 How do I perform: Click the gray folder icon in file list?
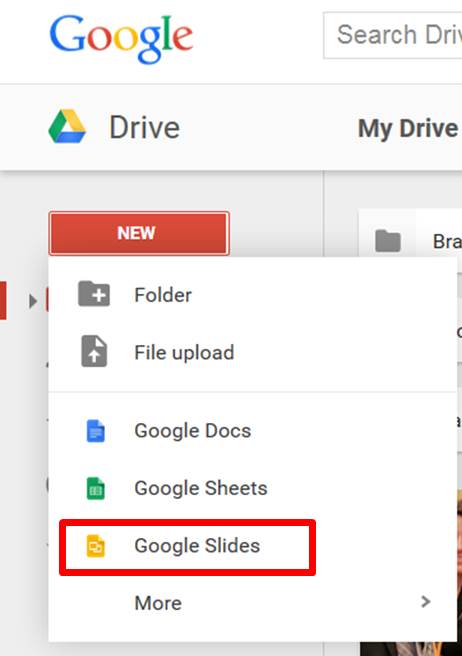click(x=388, y=241)
